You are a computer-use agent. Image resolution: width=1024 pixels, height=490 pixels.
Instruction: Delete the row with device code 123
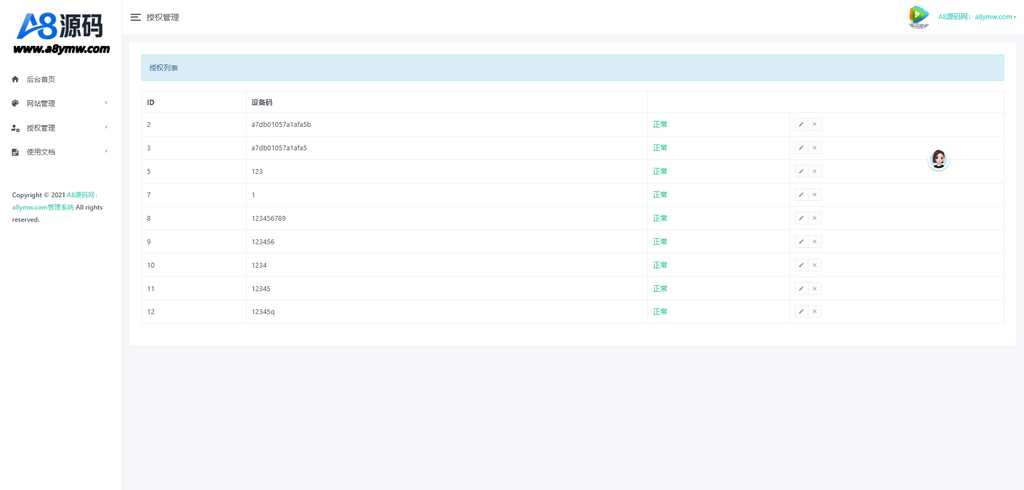[x=814, y=171]
